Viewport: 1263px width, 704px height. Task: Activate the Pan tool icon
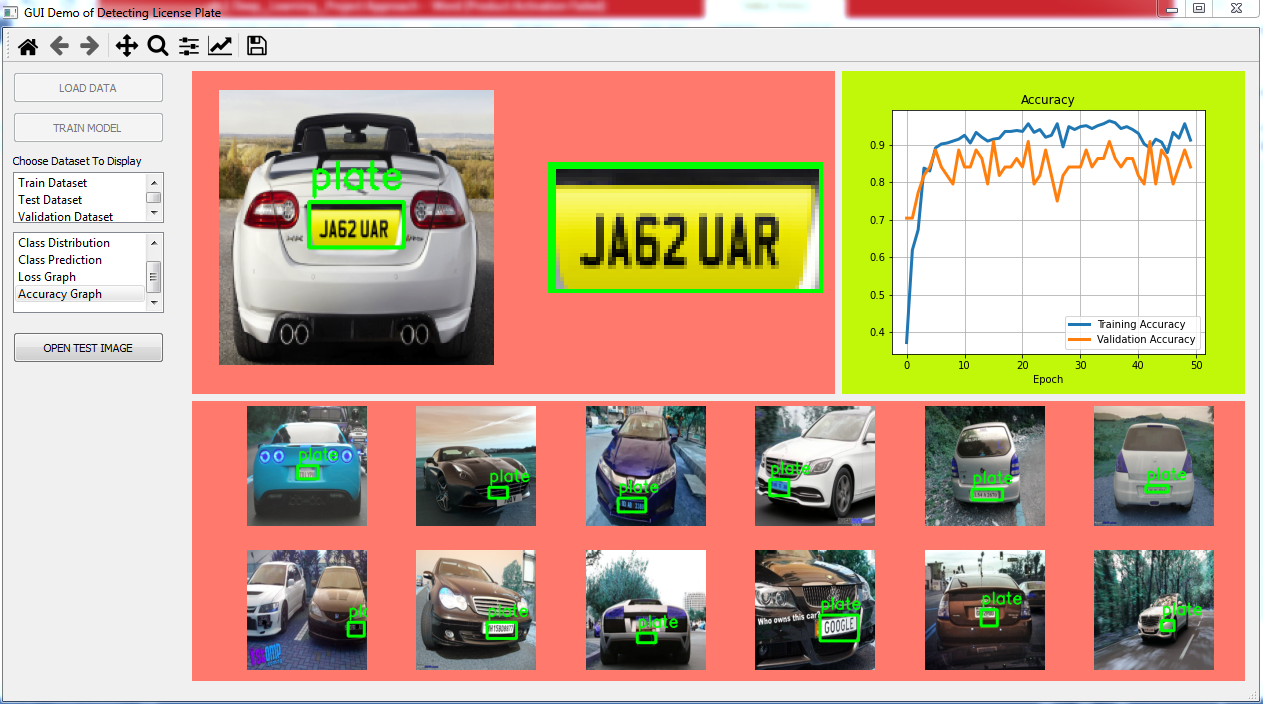(126, 45)
